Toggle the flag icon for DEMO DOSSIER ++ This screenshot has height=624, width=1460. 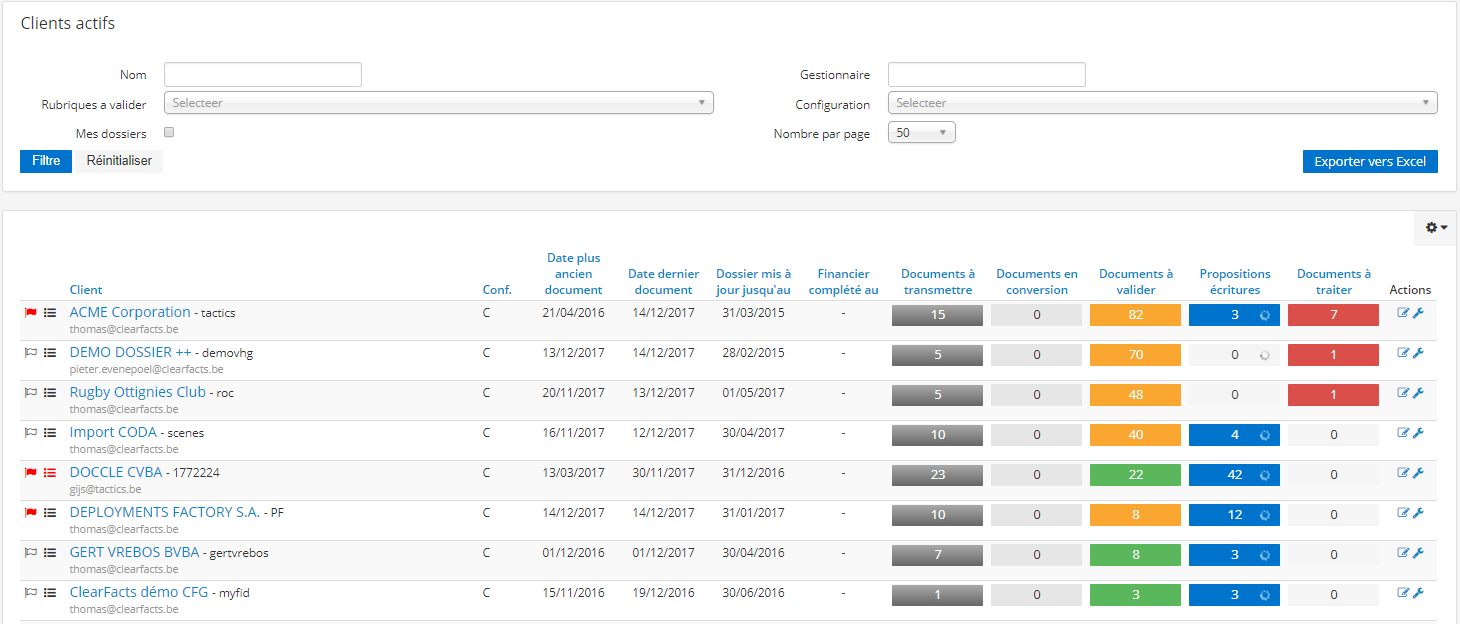point(31,353)
